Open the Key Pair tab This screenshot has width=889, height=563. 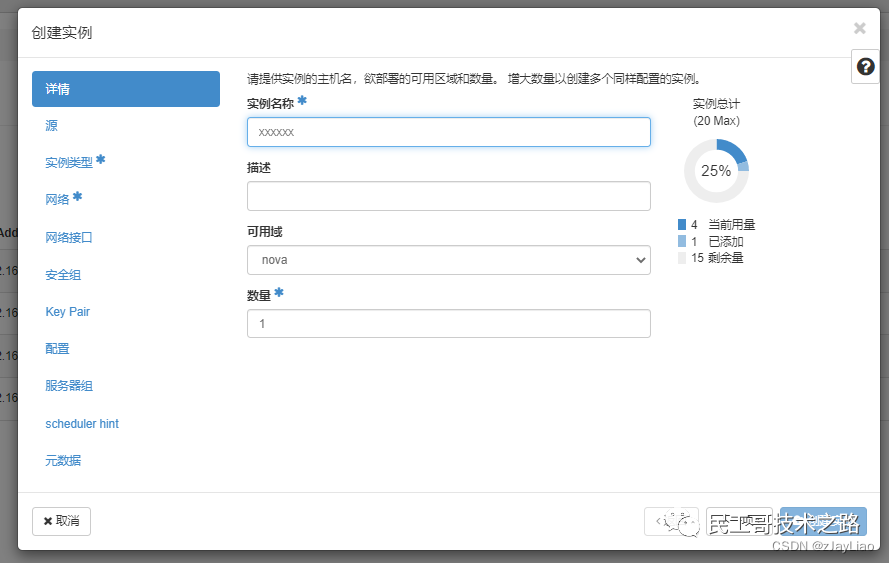tap(67, 311)
